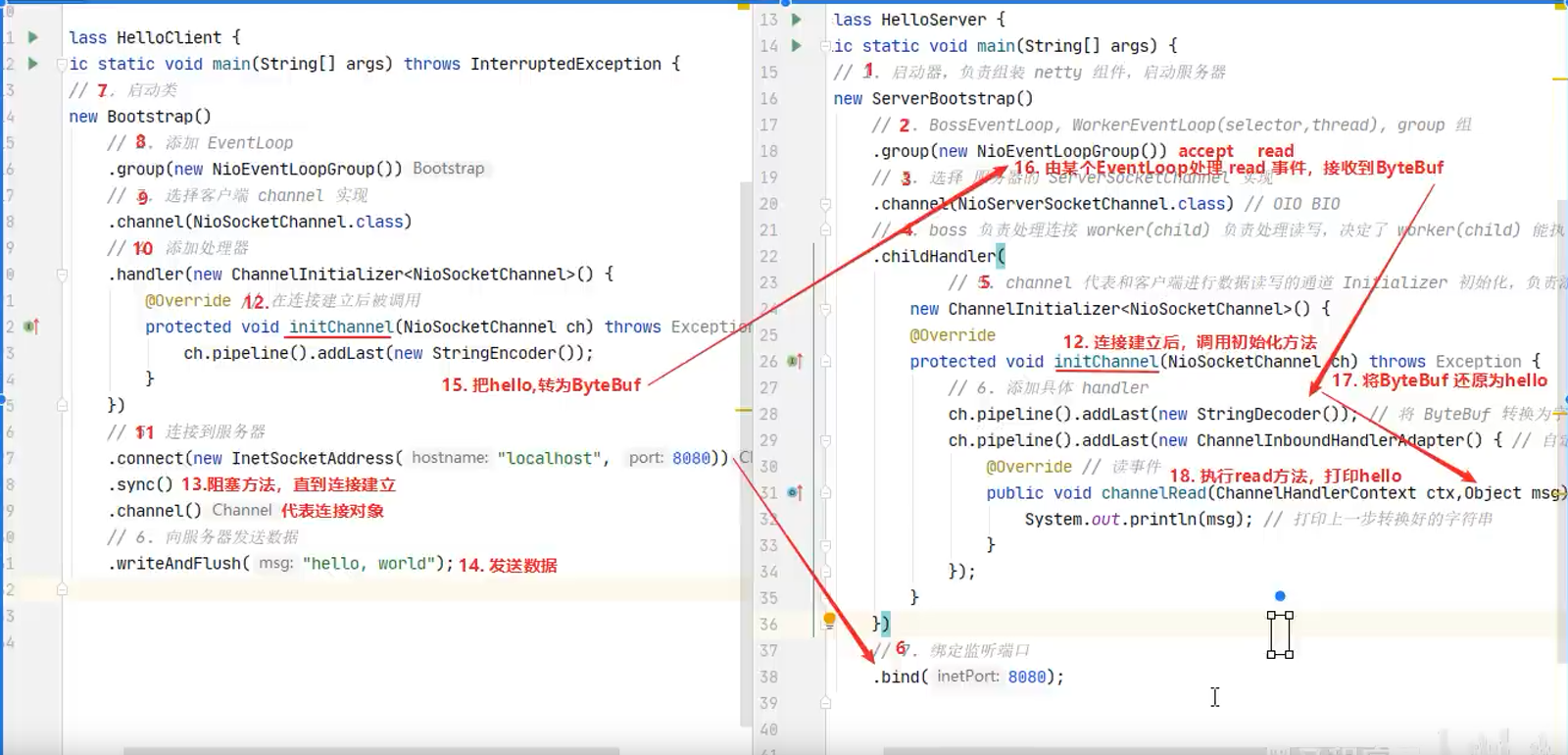Toggle fold marker on server line 21
The width and height of the screenshot is (1568, 755).
pos(825,230)
